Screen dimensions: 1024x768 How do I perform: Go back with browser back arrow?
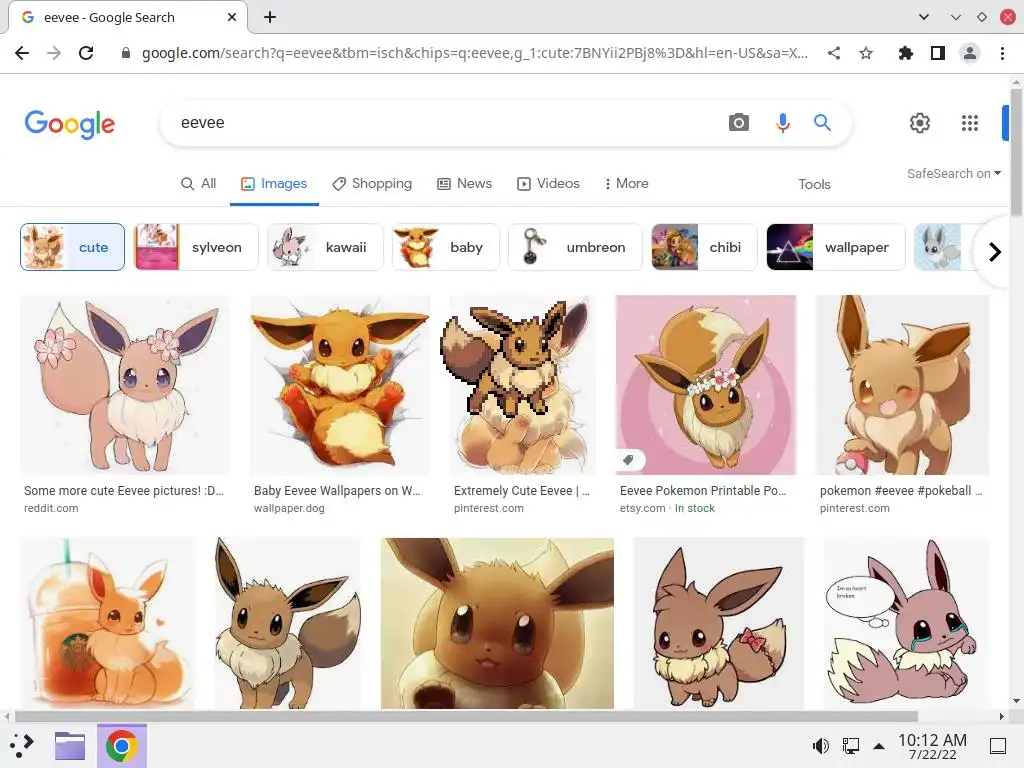pos(22,53)
